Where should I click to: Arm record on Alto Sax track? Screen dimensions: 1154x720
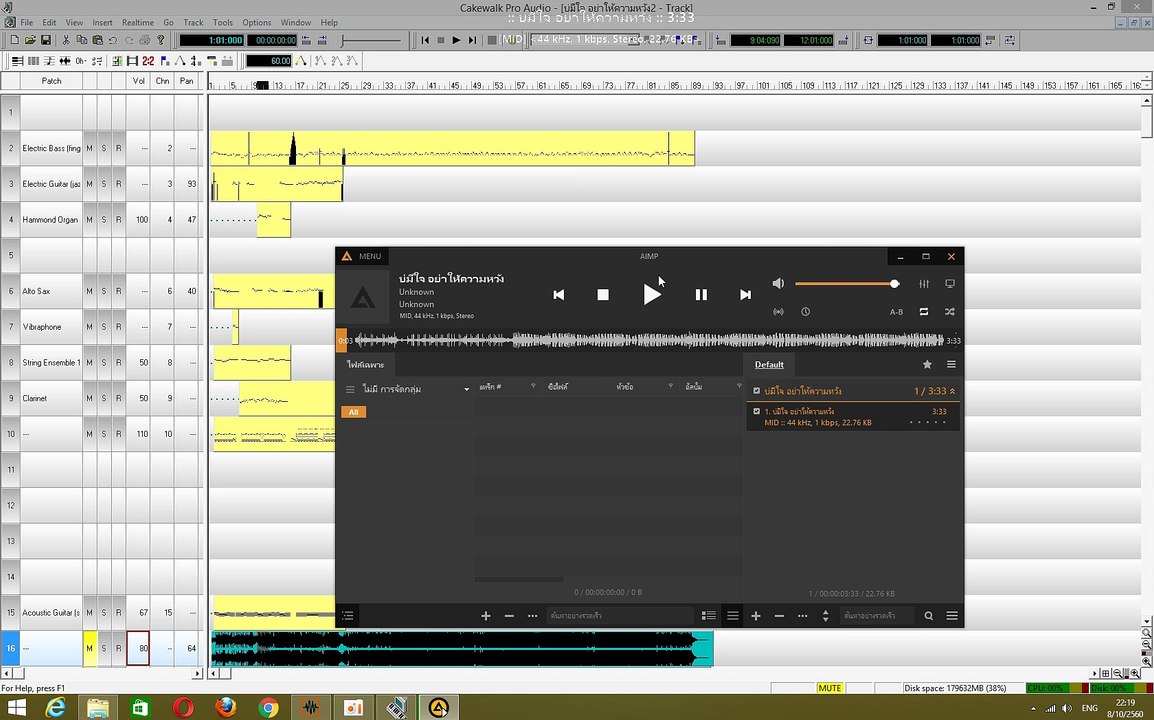118,291
